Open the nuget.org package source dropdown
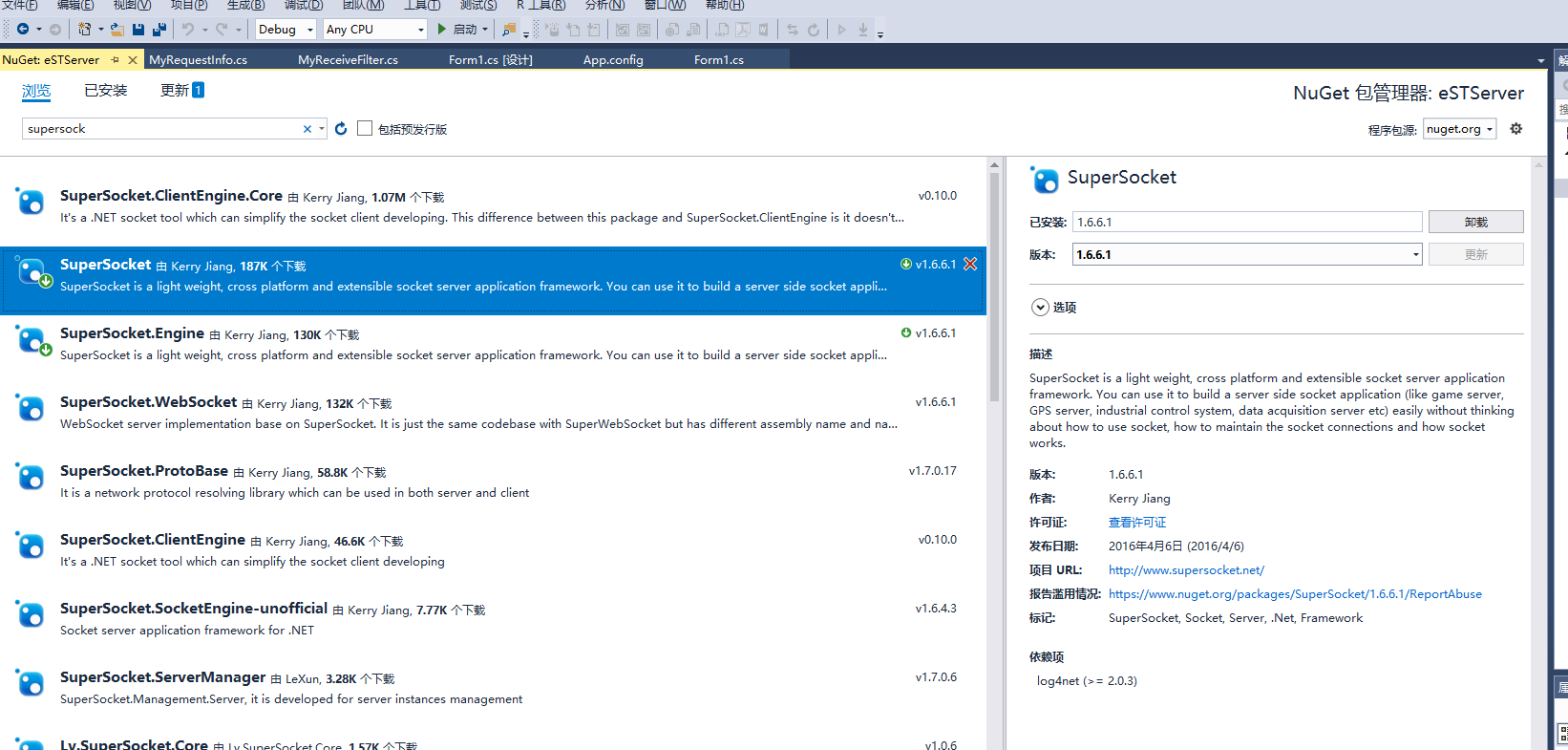 [1459, 129]
